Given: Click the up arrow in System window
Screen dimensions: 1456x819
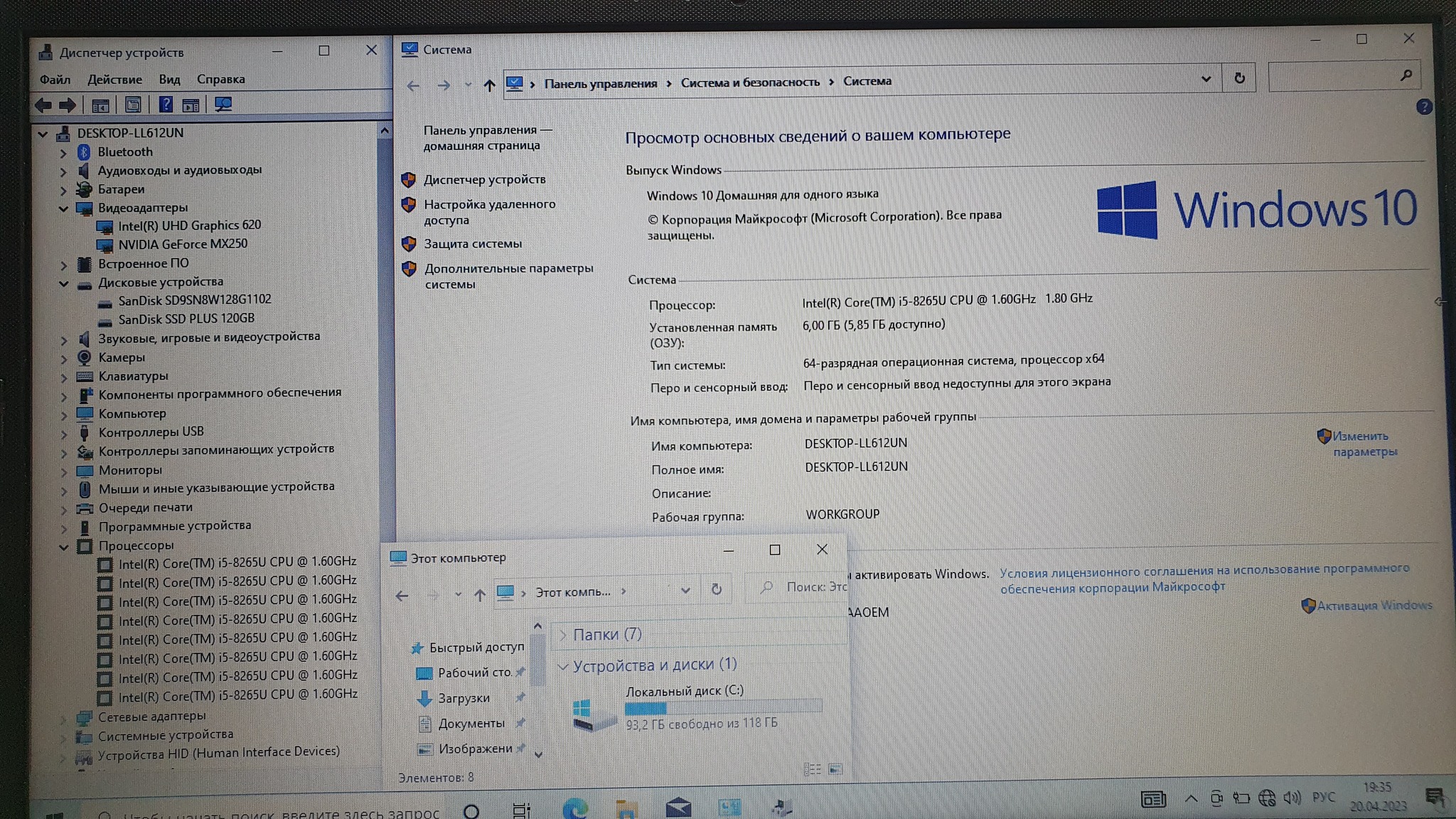Looking at the screenshot, I should coord(489,85).
